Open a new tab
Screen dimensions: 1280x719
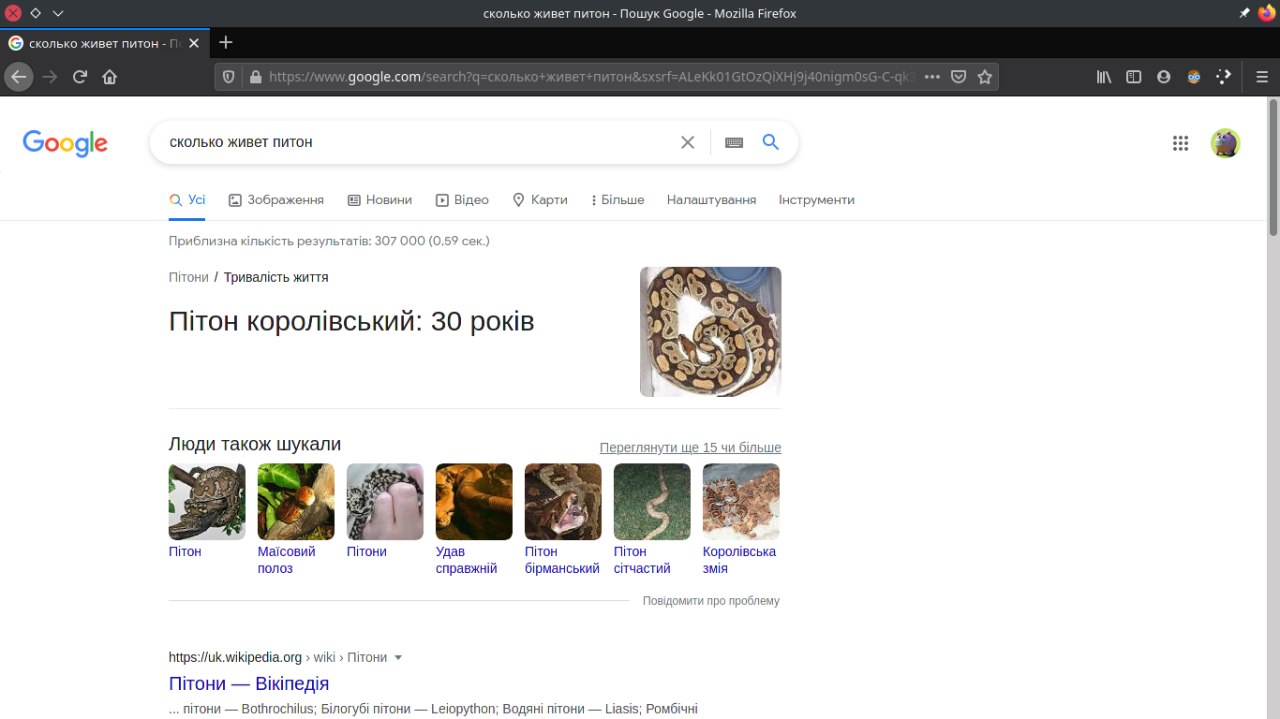click(226, 42)
